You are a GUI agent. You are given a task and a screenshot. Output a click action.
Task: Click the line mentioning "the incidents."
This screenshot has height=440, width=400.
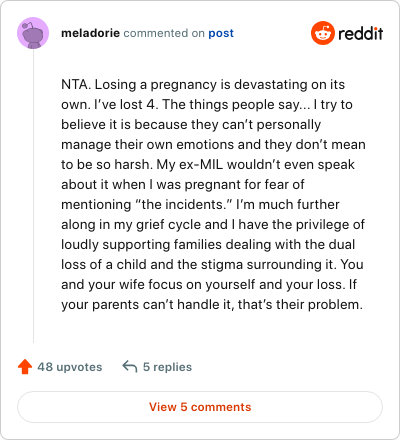[200, 205]
